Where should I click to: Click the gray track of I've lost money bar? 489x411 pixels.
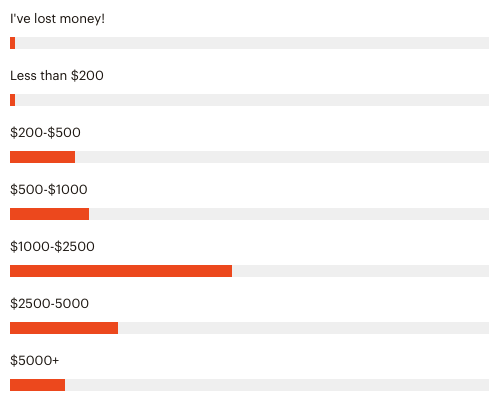tap(252, 43)
